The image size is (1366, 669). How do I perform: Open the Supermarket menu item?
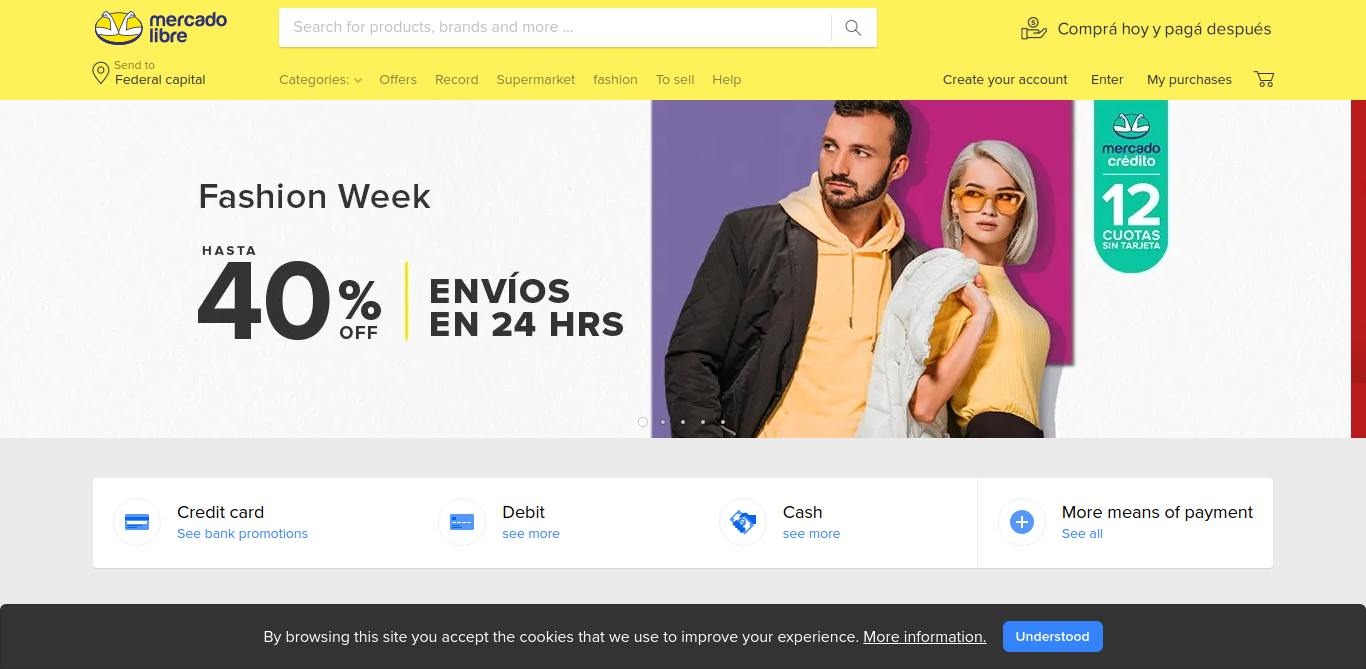(x=536, y=80)
